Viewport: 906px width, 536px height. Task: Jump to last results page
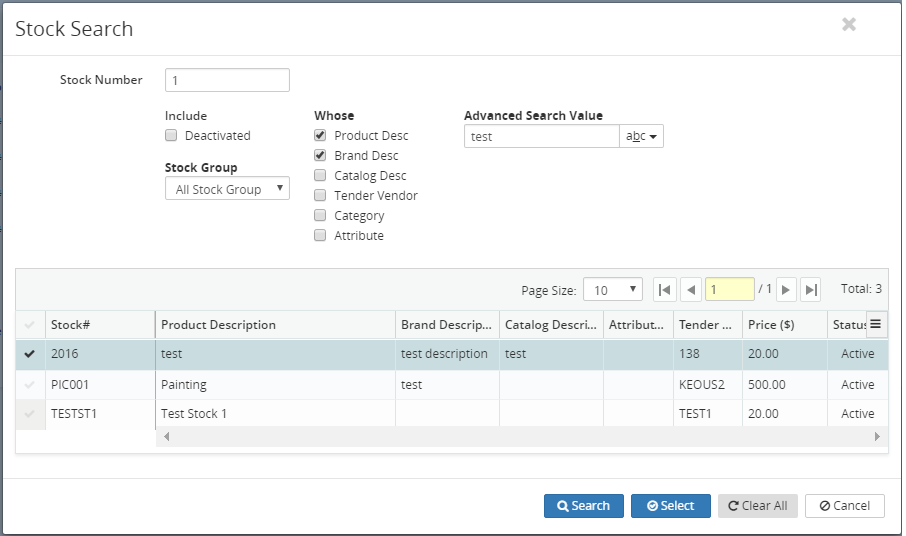(x=811, y=290)
